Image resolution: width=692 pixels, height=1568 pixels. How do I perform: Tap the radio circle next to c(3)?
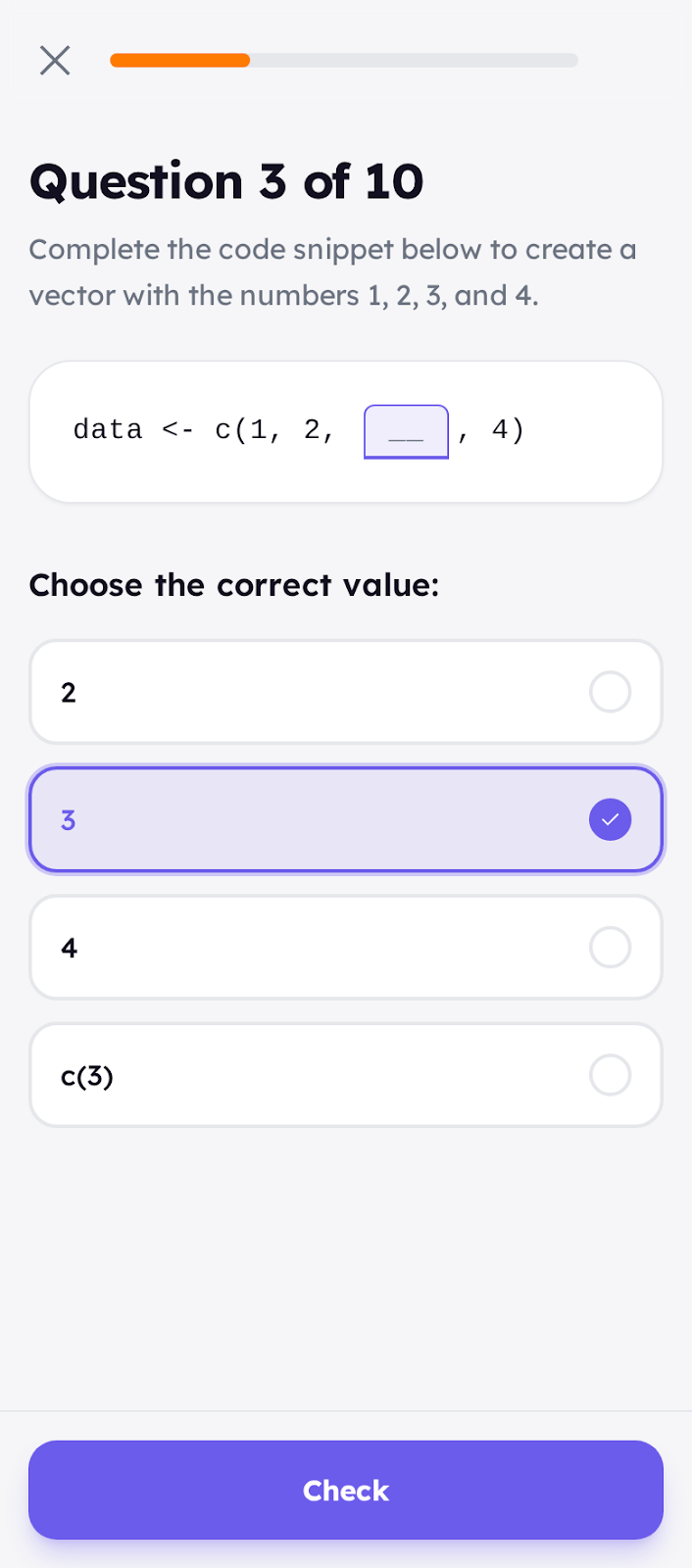(x=610, y=1074)
